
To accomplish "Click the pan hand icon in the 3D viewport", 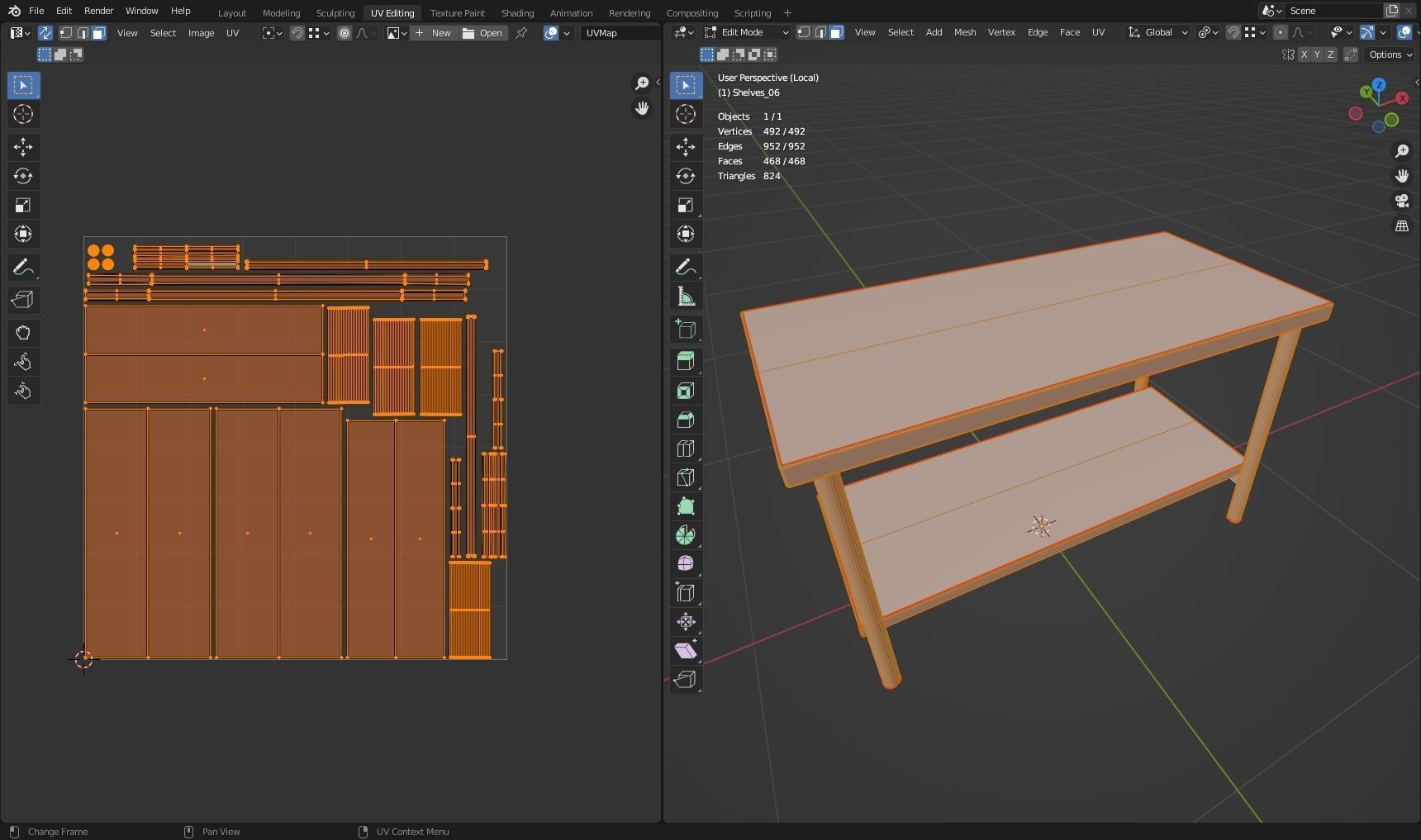I will pyautogui.click(x=1402, y=176).
